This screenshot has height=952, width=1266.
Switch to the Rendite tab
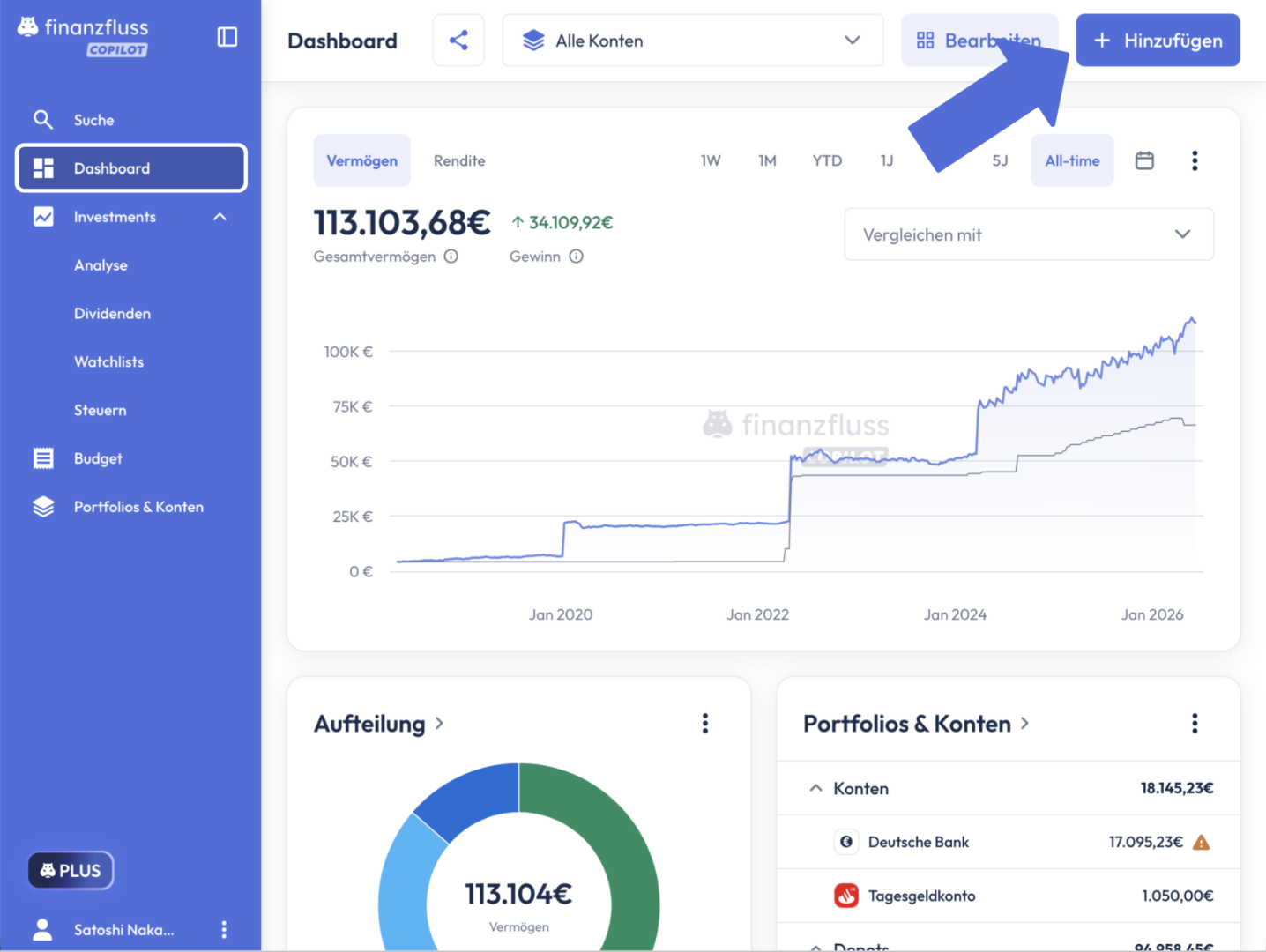pos(459,160)
